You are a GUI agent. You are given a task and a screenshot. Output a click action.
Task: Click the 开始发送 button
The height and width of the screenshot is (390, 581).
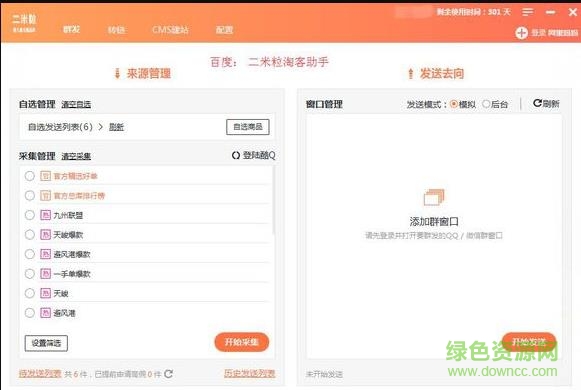pos(529,342)
